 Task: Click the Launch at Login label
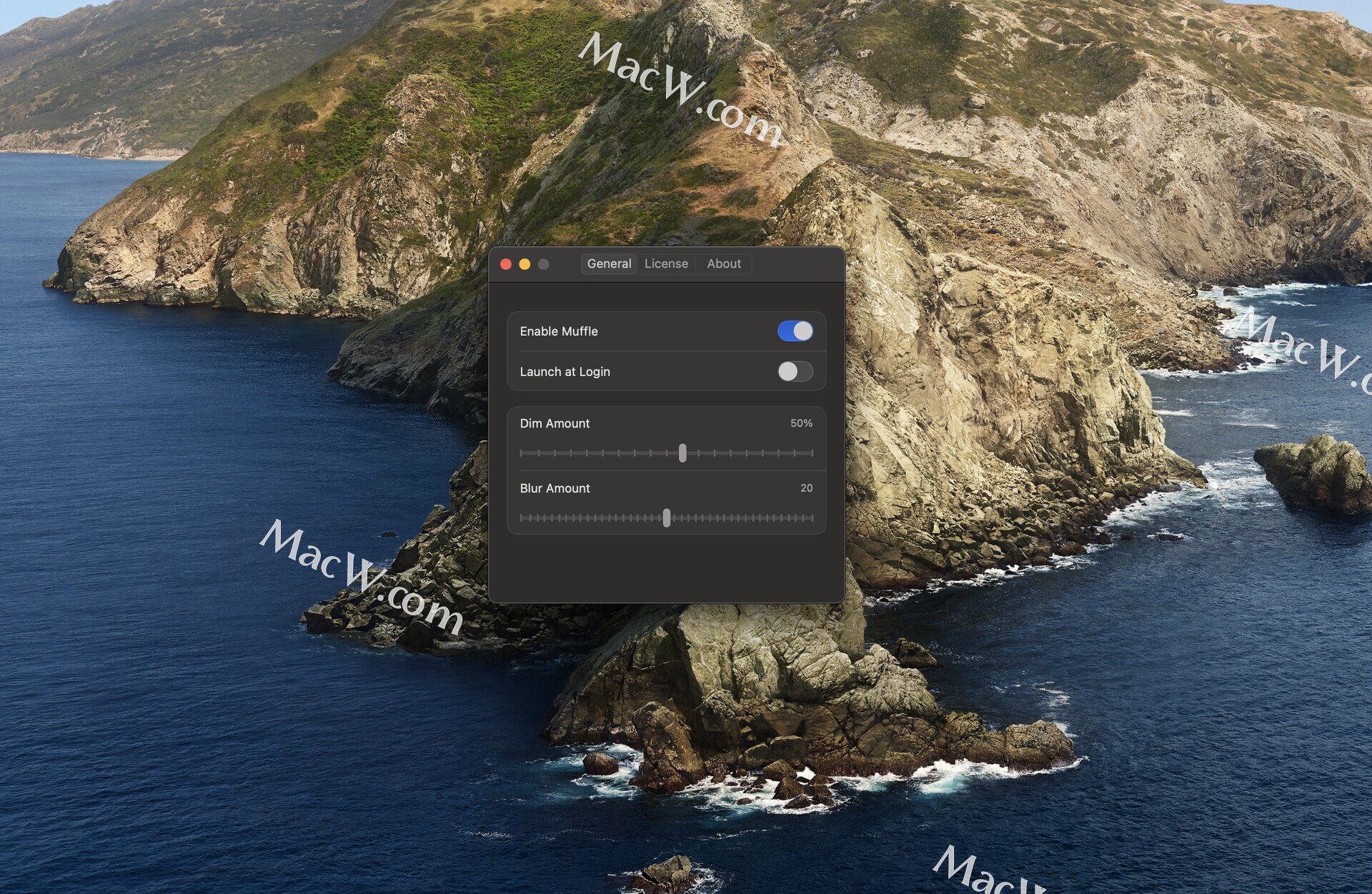pyautogui.click(x=565, y=372)
